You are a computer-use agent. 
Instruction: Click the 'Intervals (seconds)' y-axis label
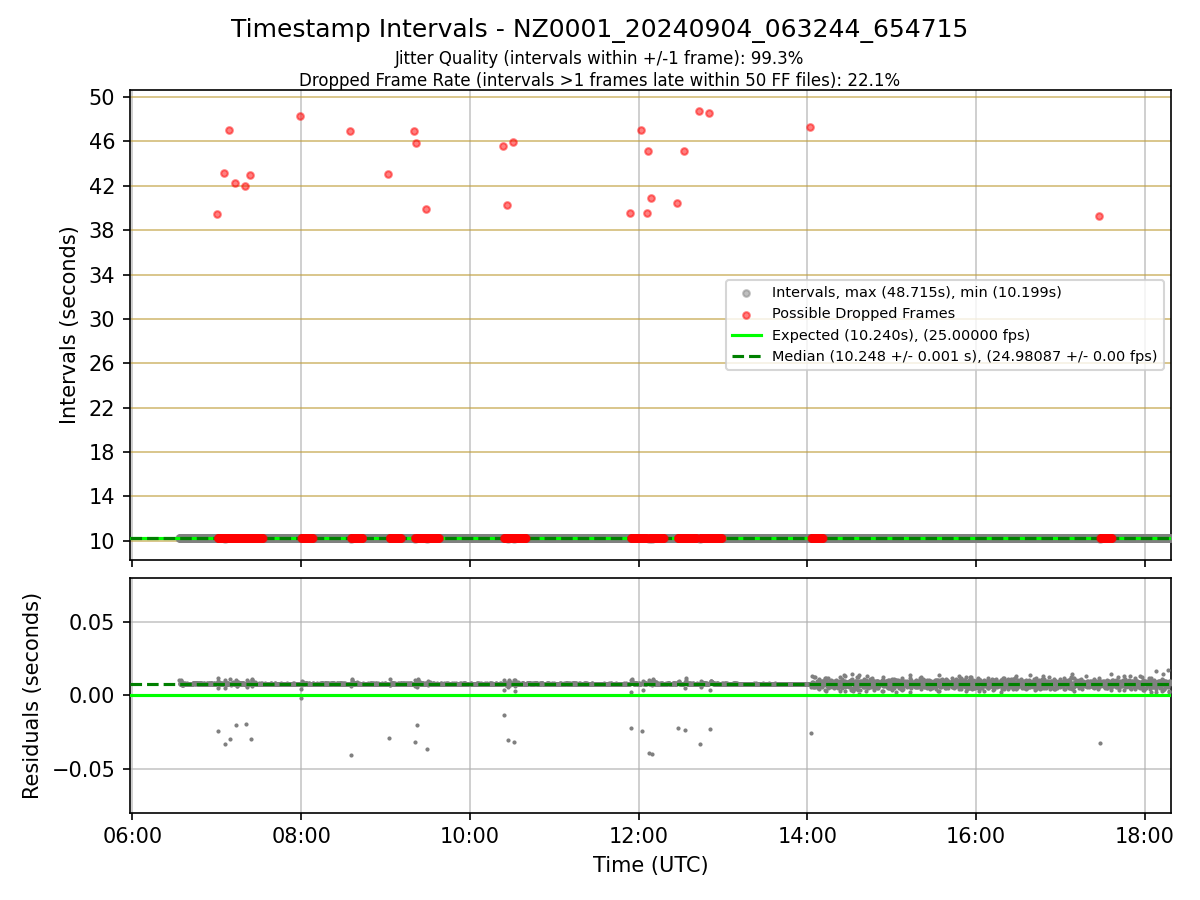(68, 325)
